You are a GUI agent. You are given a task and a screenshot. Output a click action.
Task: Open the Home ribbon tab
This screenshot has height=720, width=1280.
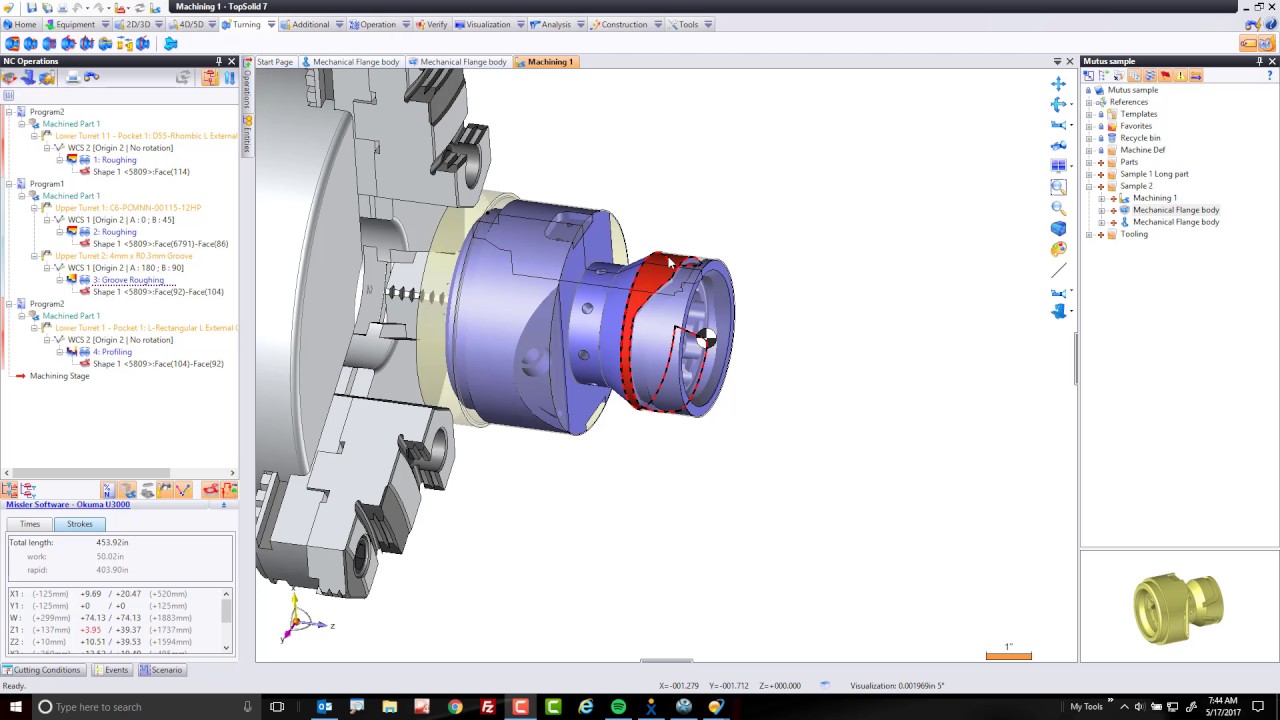pos(20,24)
